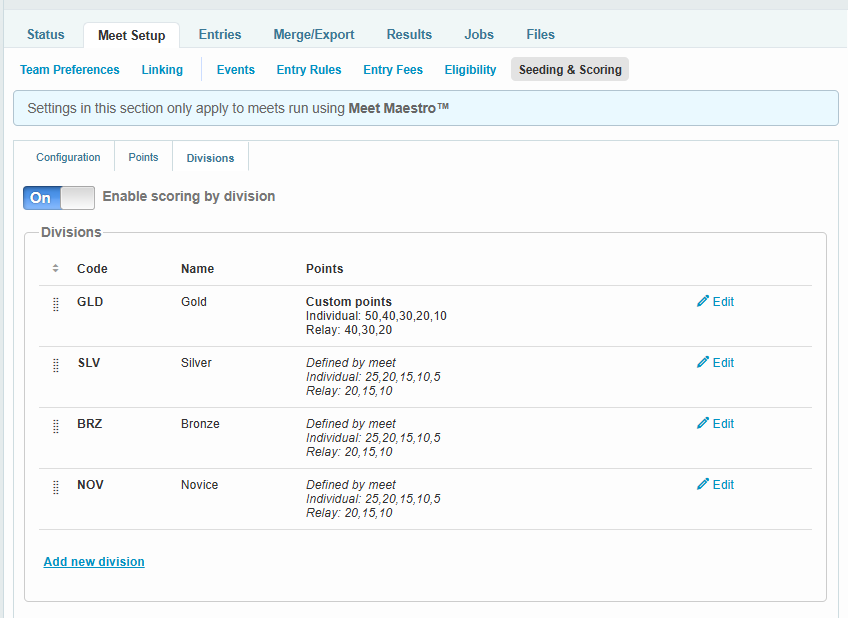
Task: Open the Eligibility section
Action: click(470, 70)
